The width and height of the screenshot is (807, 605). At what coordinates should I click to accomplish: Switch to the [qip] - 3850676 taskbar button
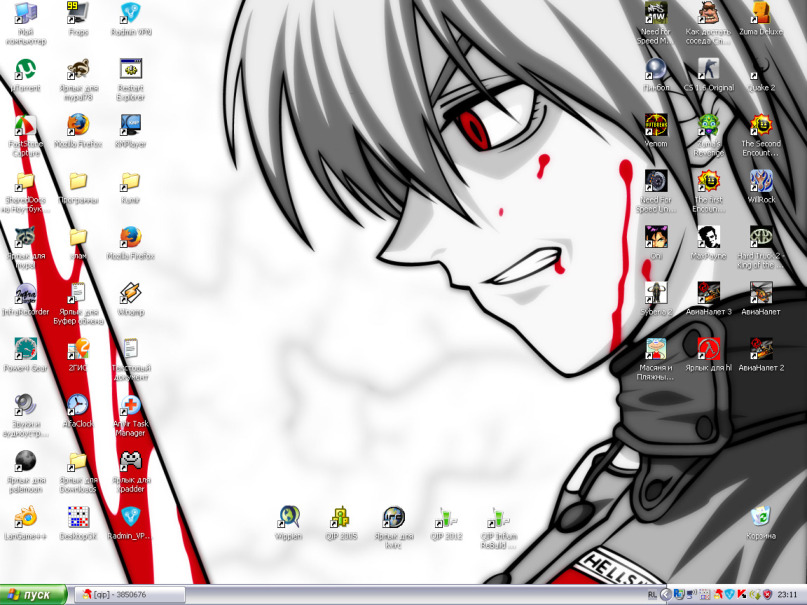130,595
